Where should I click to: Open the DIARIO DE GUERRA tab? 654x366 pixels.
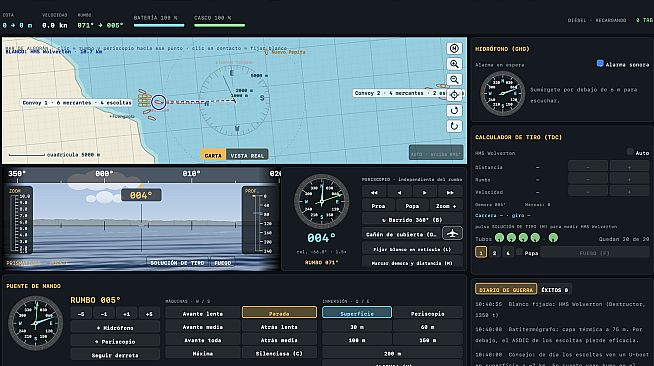click(x=506, y=289)
